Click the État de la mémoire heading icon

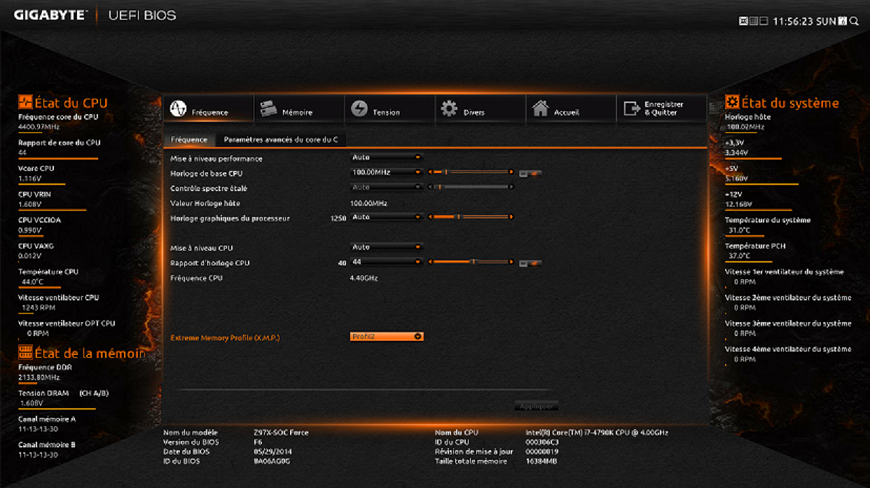click(25, 352)
